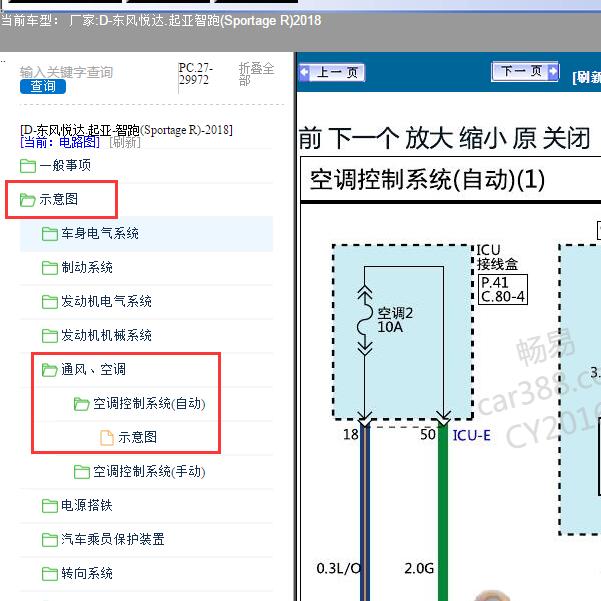The width and height of the screenshot is (601, 601).
Task: Click 放大 to zoom in the diagram
Action: pyautogui.click(x=429, y=138)
